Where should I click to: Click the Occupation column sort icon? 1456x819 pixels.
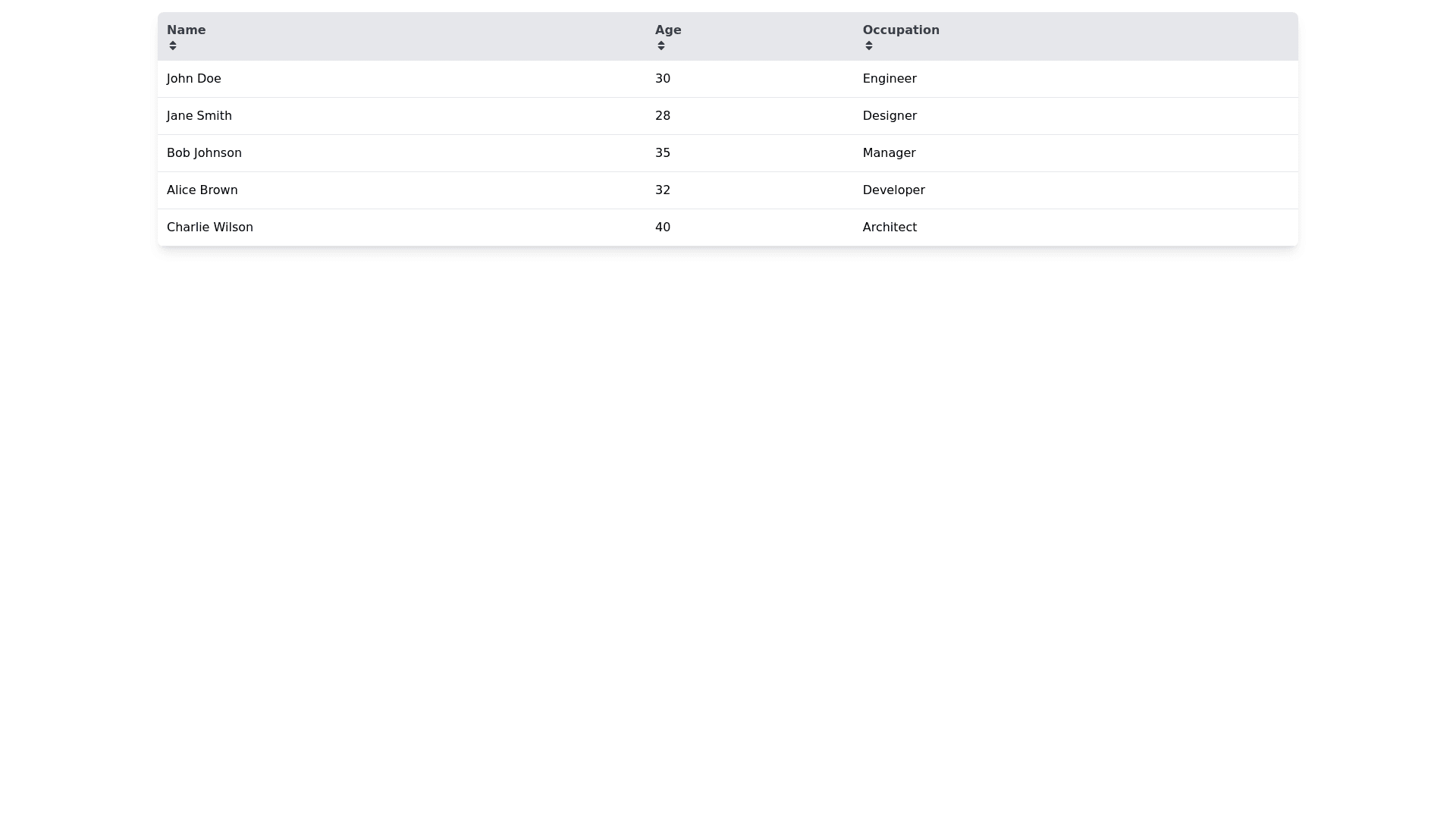click(x=869, y=45)
